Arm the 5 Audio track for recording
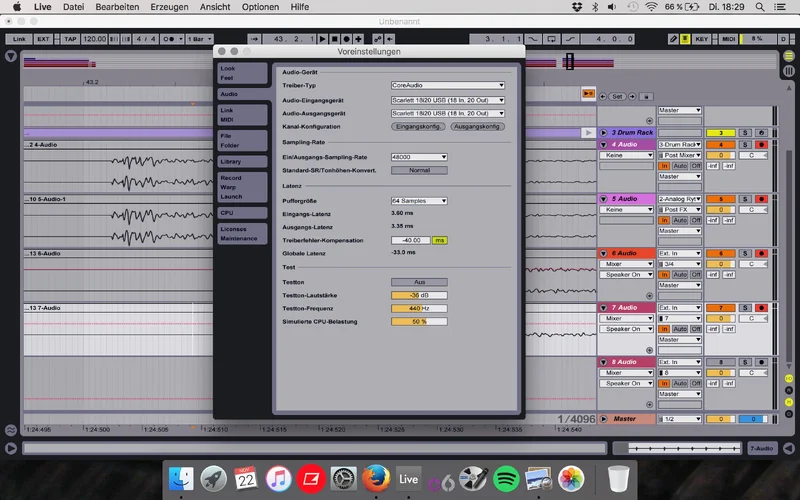Screen dimensions: 800x500 (x=761, y=199)
